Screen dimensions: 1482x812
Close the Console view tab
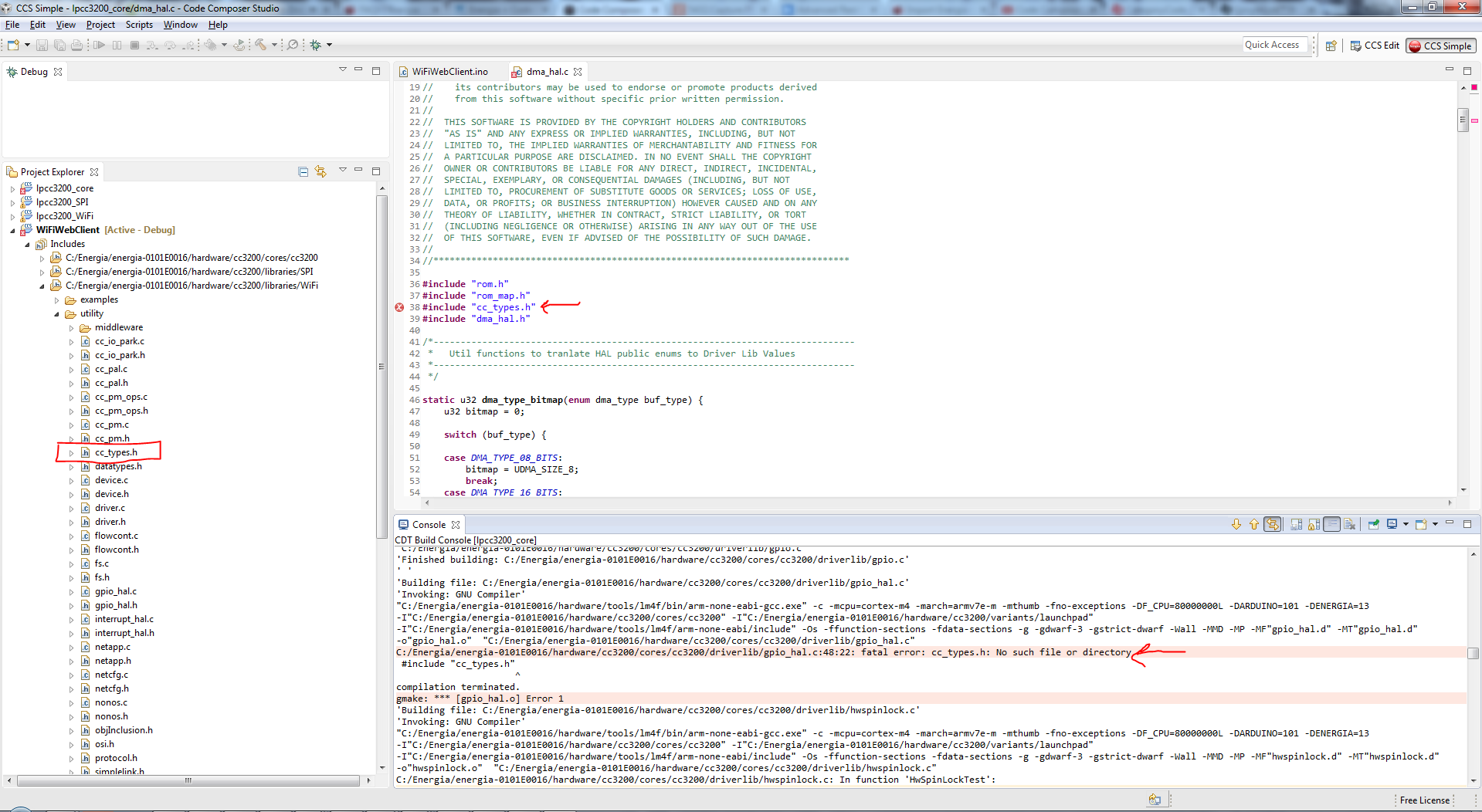[x=456, y=525]
